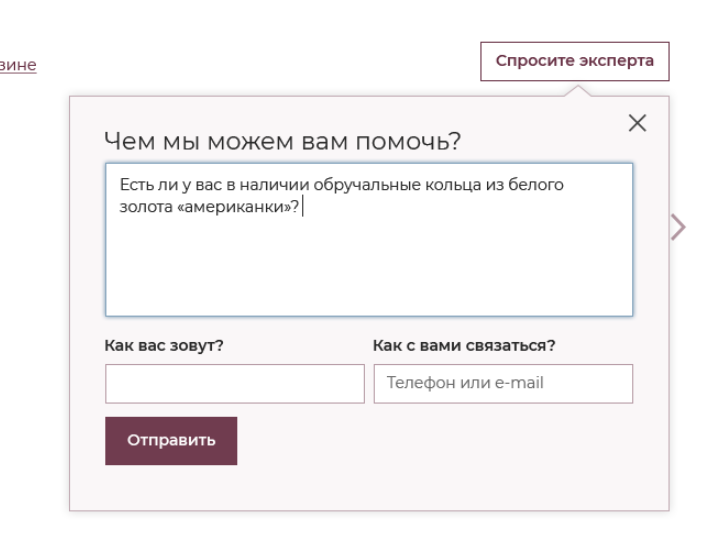Click the Как с вами связаться? label

click(x=464, y=345)
